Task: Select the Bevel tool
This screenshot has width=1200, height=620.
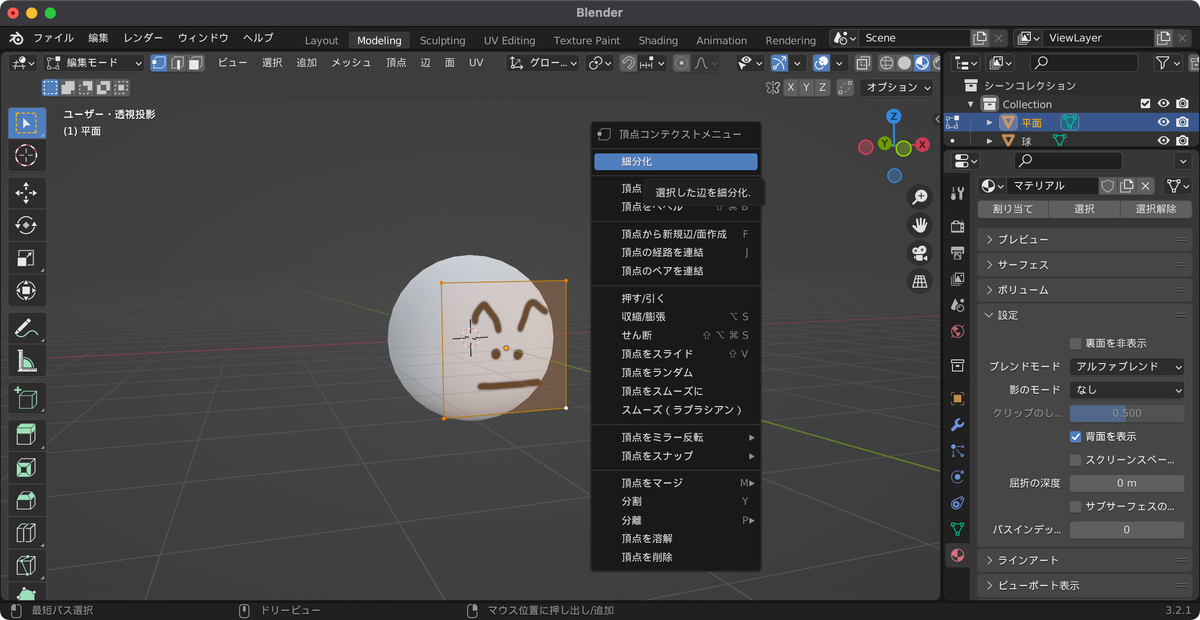Action: tap(27, 500)
